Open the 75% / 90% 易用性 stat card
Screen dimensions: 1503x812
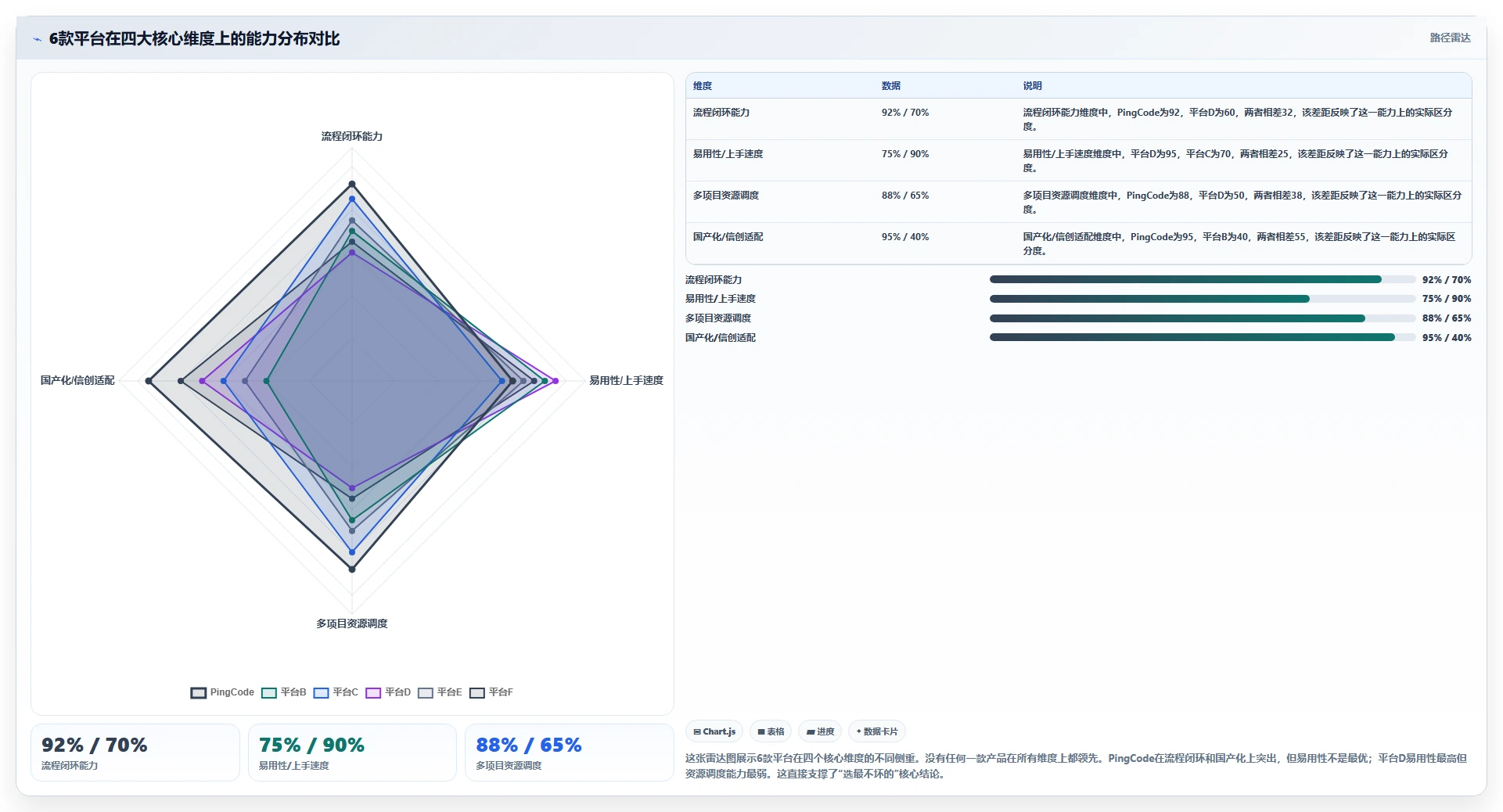coord(352,753)
